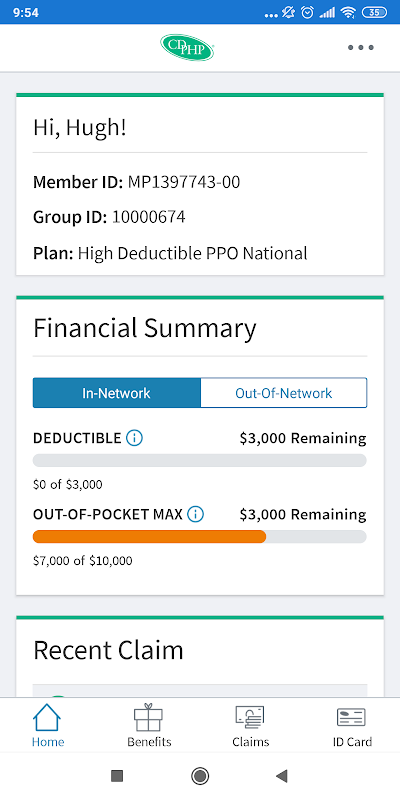Image resolution: width=400 pixels, height=800 pixels.
Task: Tap the Financial Summary heading
Action: [145, 328]
